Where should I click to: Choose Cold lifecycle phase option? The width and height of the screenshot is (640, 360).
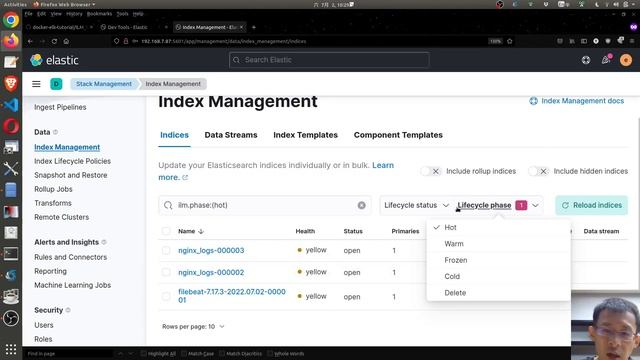pos(498,276)
